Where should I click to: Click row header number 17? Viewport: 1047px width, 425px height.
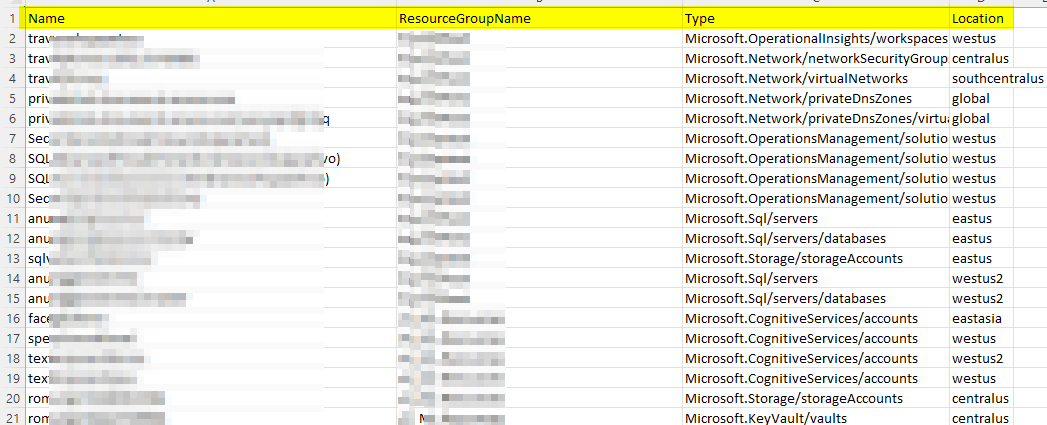tap(12, 338)
